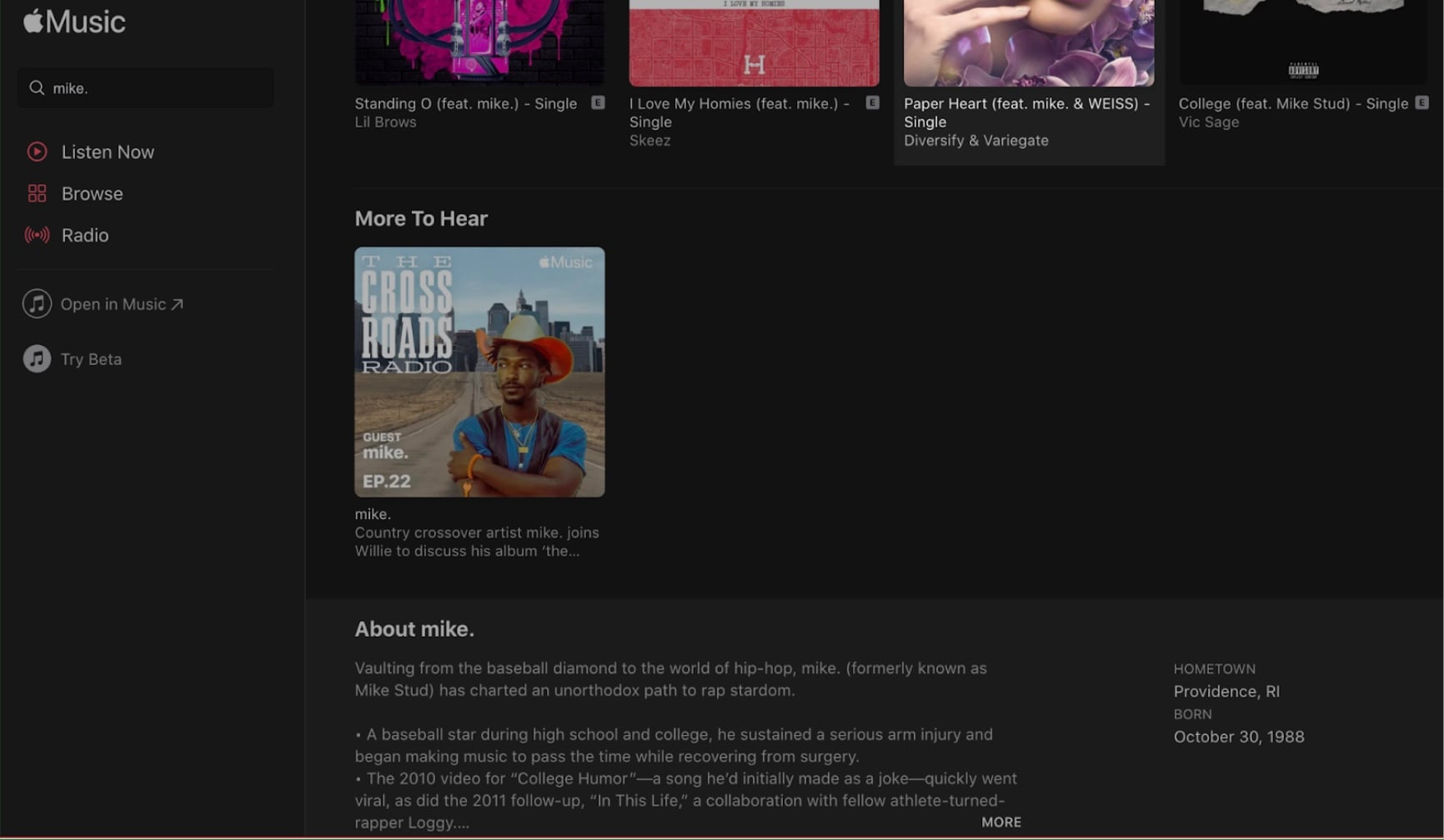This screenshot has width=1444, height=840.
Task: Click the Open in Music note icon
Action: (37, 303)
